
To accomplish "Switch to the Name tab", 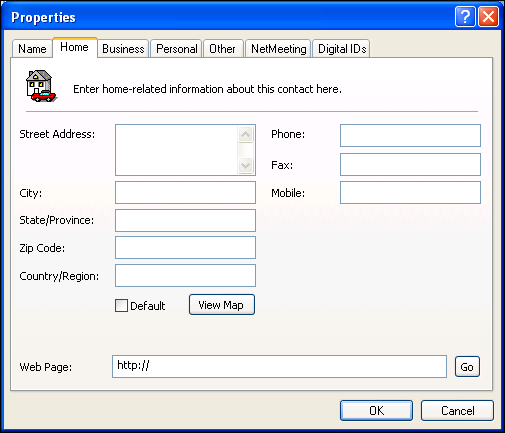I will click(x=32, y=49).
